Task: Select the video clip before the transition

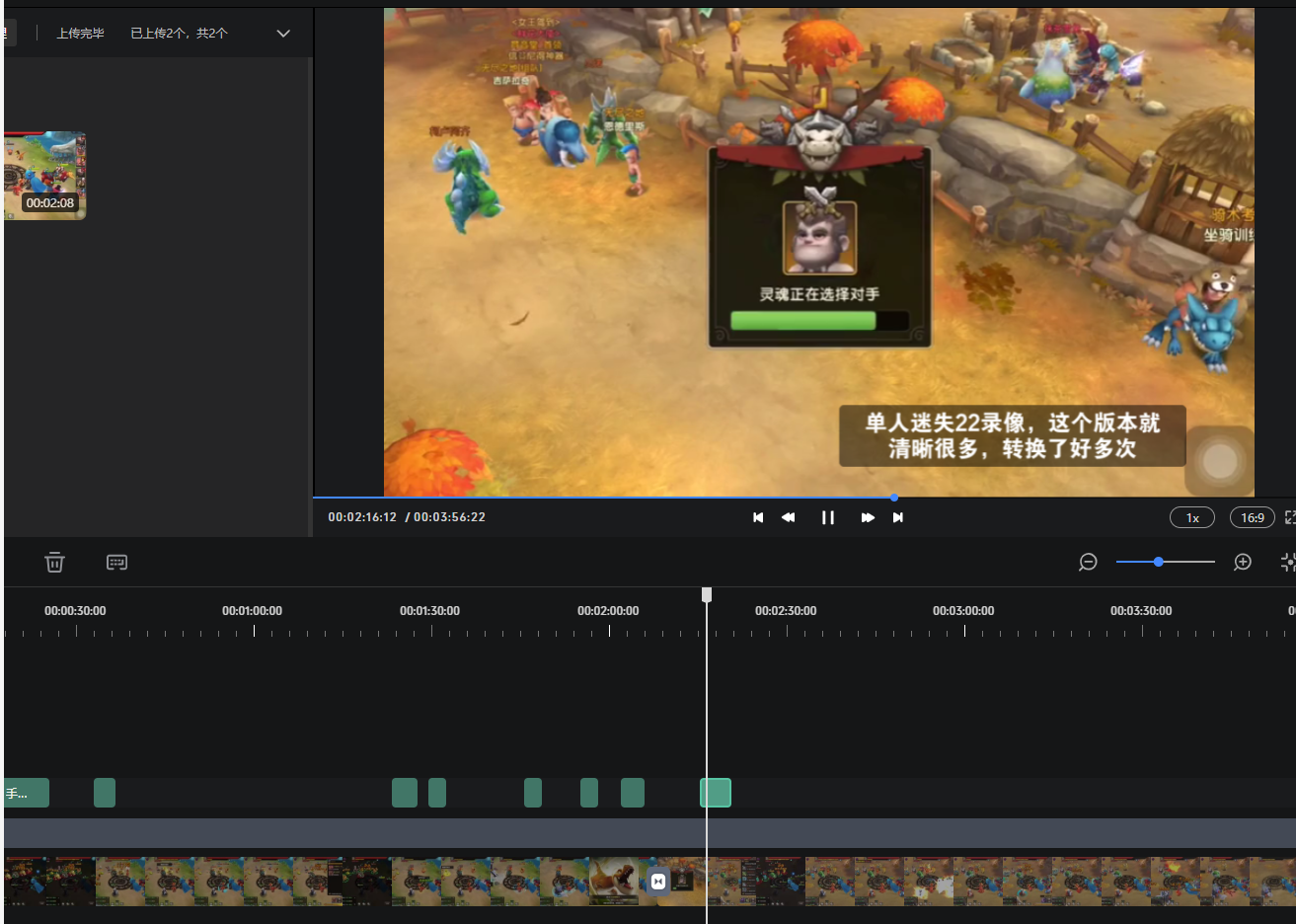Action: (x=331, y=882)
